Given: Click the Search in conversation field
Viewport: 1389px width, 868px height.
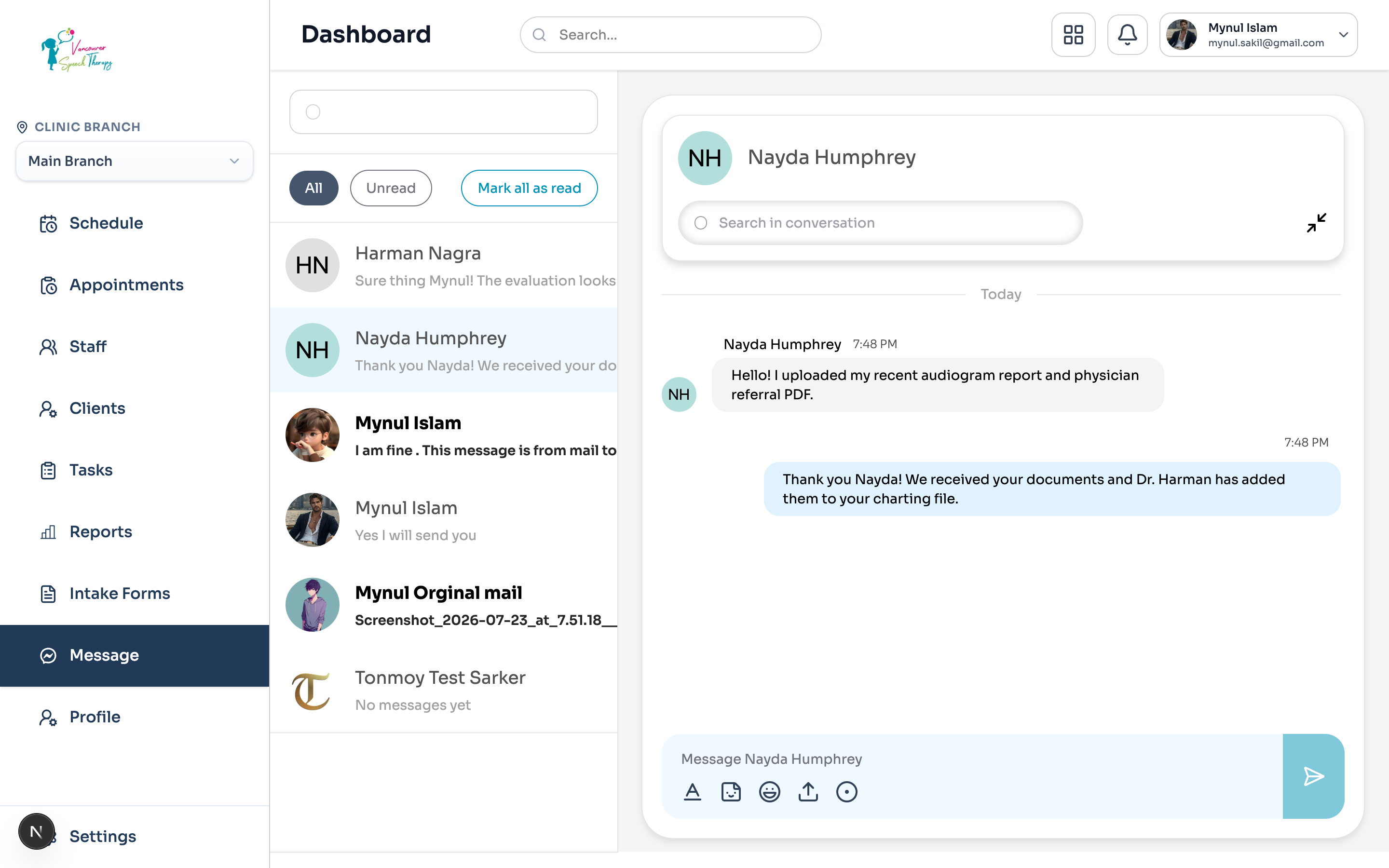Looking at the screenshot, I should pyautogui.click(x=880, y=223).
